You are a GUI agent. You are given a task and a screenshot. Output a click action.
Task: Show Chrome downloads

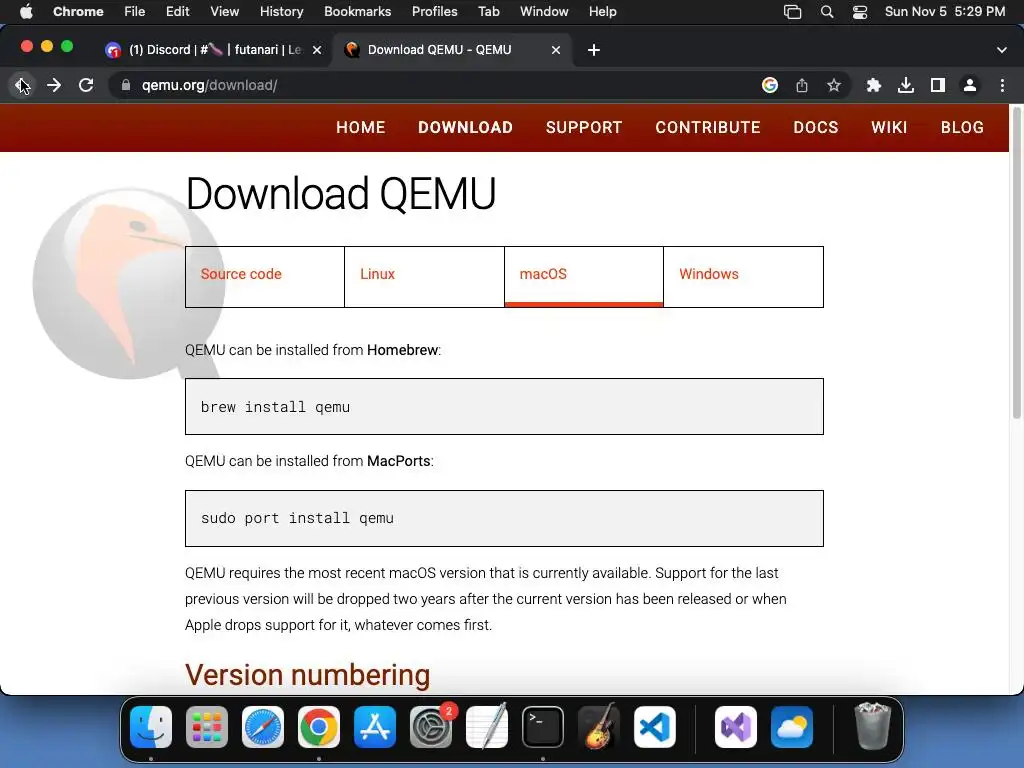(x=906, y=85)
